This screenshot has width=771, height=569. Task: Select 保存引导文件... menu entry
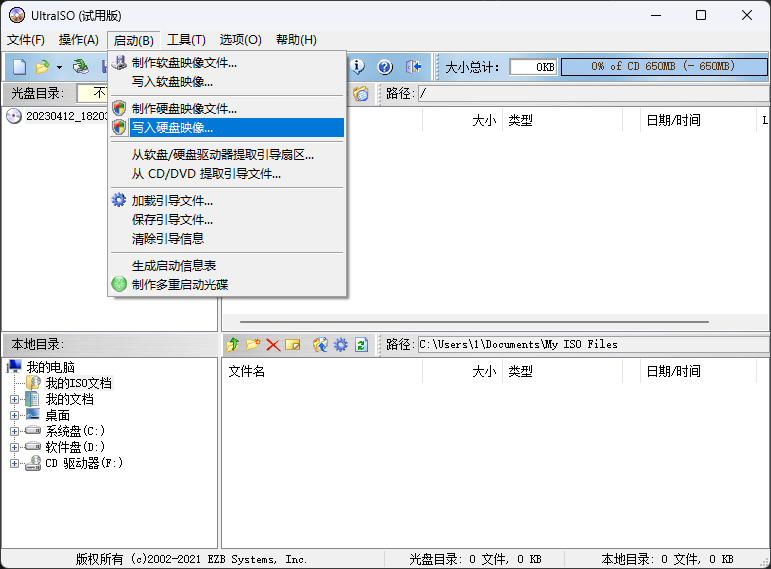(227, 219)
